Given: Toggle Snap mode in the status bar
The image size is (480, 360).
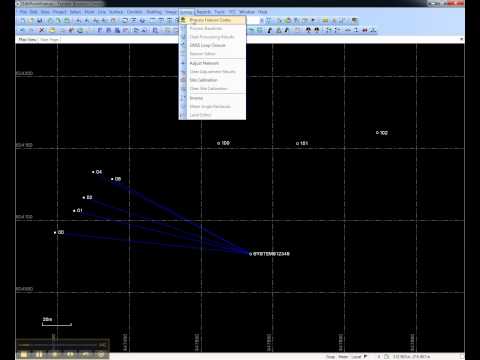Looking at the screenshot, I should tap(330, 357).
